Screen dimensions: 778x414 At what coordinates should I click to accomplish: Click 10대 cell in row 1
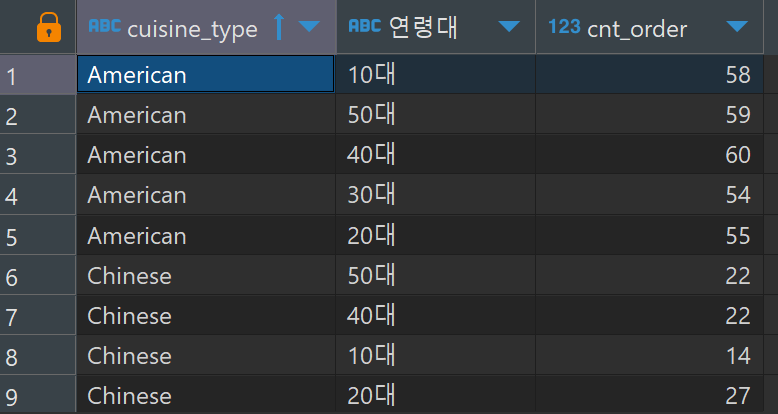click(x=436, y=74)
